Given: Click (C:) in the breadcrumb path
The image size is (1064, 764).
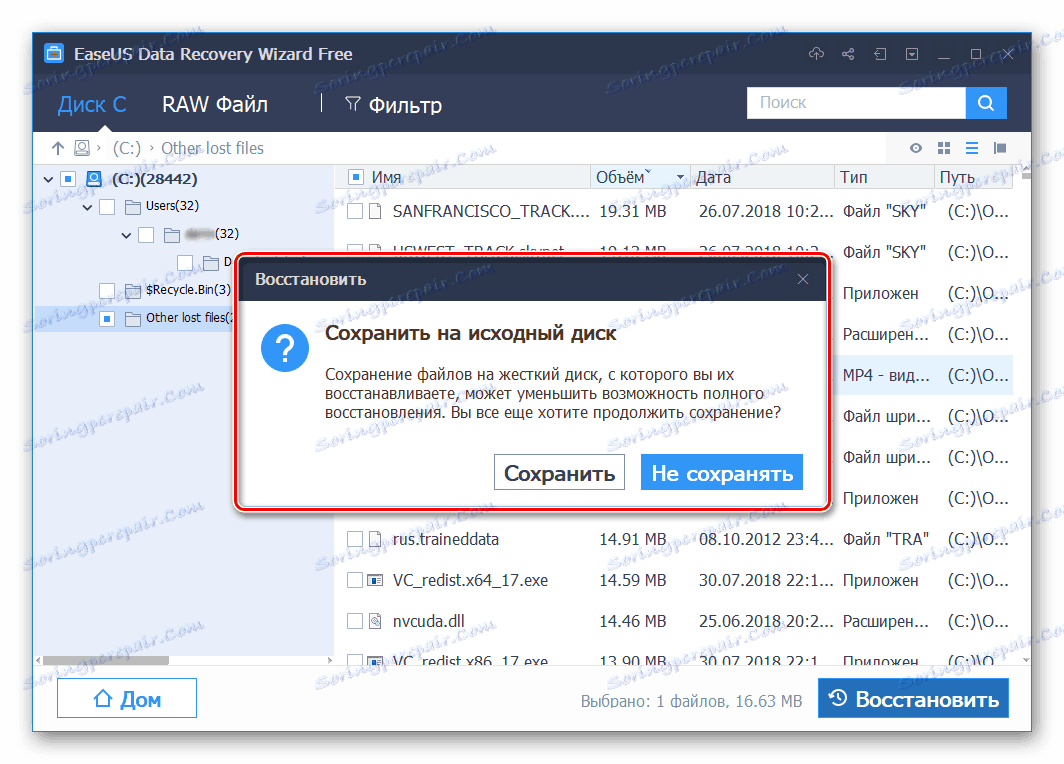Looking at the screenshot, I should pyautogui.click(x=127, y=148).
